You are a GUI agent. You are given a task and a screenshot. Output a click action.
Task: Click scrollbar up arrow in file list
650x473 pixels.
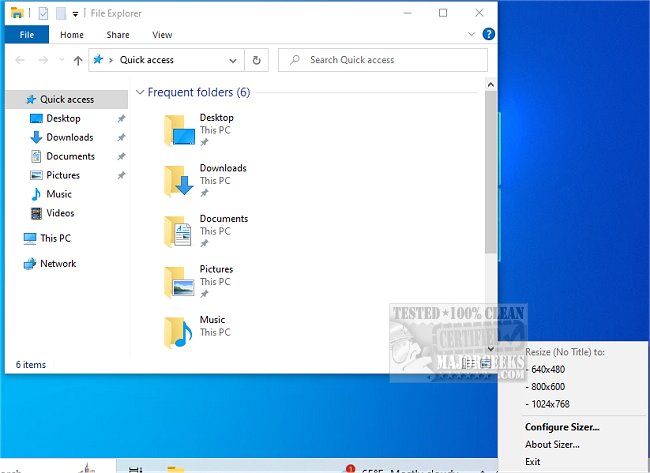[491, 85]
